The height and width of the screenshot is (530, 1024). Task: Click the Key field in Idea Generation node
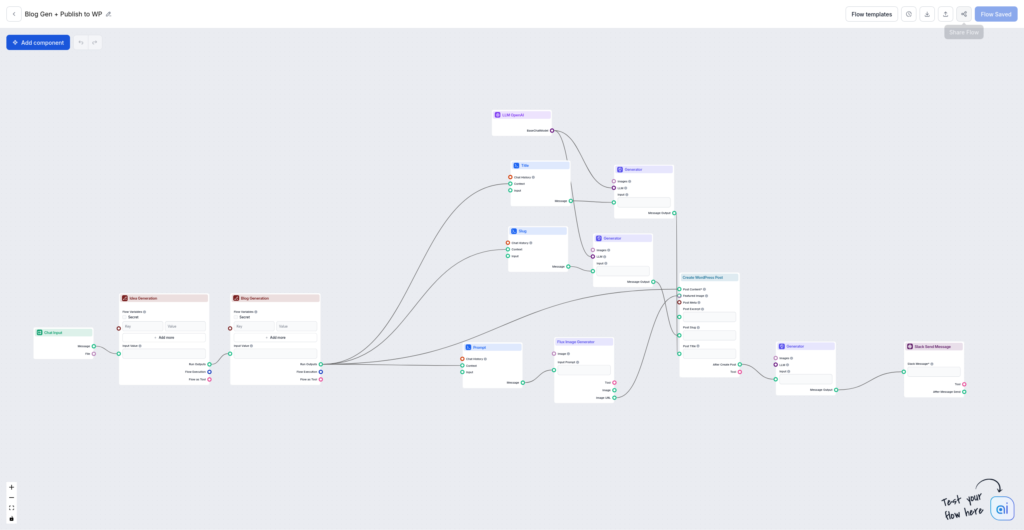[143, 327]
